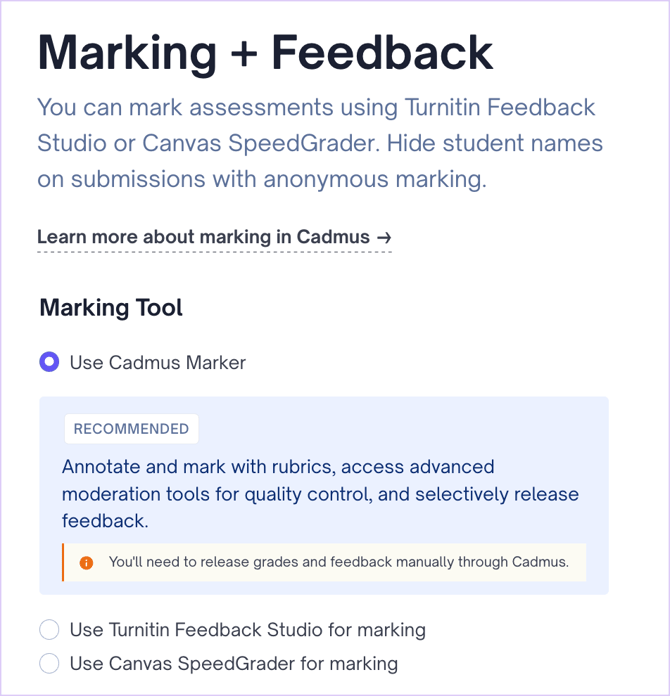
Task: Click the orange info icon in the warning
Action: 86,563
